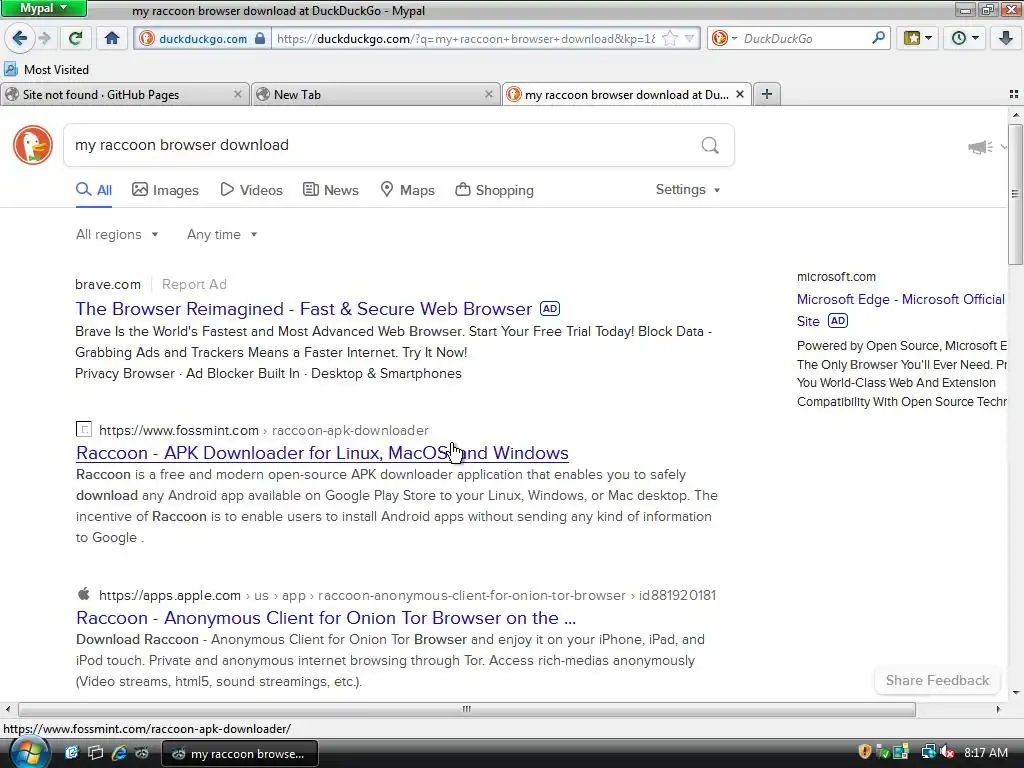
Task: Click the horizontal scrollbar right arrow
Action: (998, 709)
